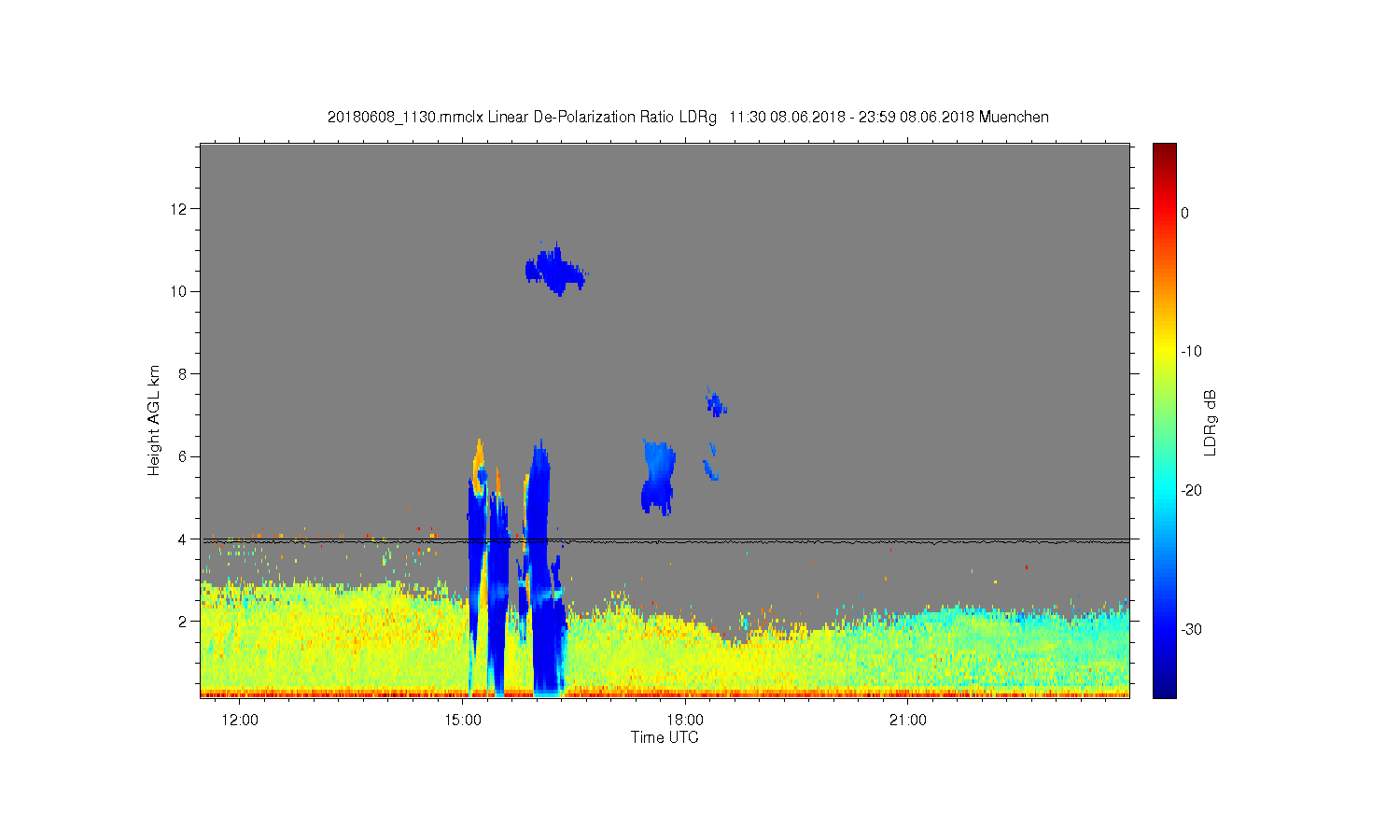The width and height of the screenshot is (1400, 840).
Task: Click the 'LDRg dB' colorbar label
Action: coord(1211,422)
